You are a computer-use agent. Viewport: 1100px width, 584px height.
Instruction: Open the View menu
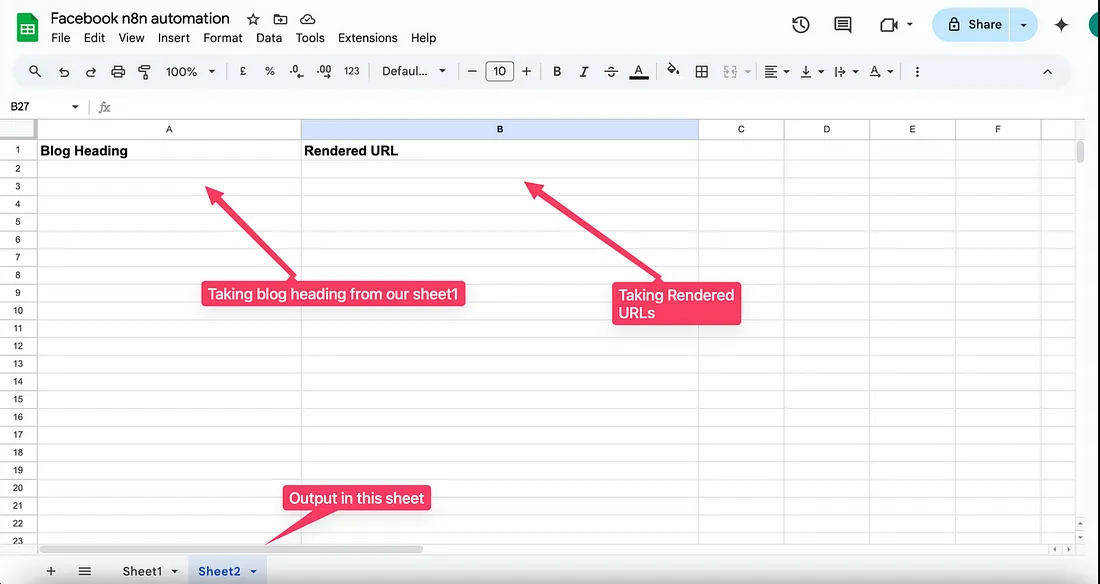pyautogui.click(x=131, y=38)
